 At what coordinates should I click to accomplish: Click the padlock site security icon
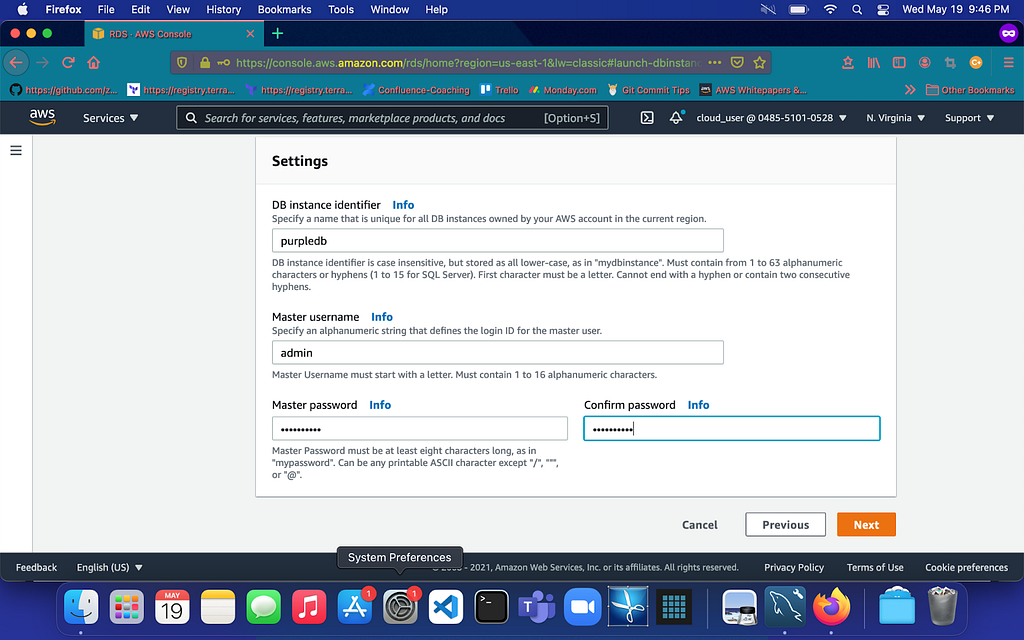pyautogui.click(x=205, y=63)
